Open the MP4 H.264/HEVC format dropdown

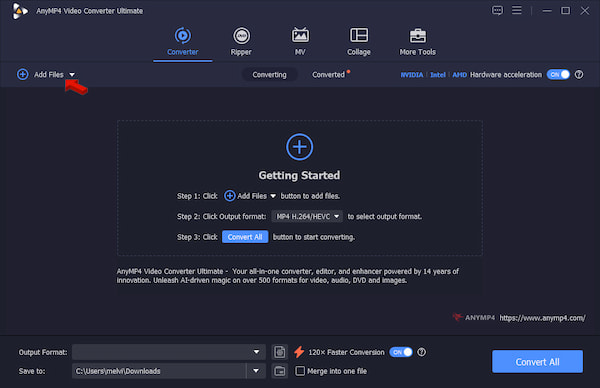pos(307,217)
